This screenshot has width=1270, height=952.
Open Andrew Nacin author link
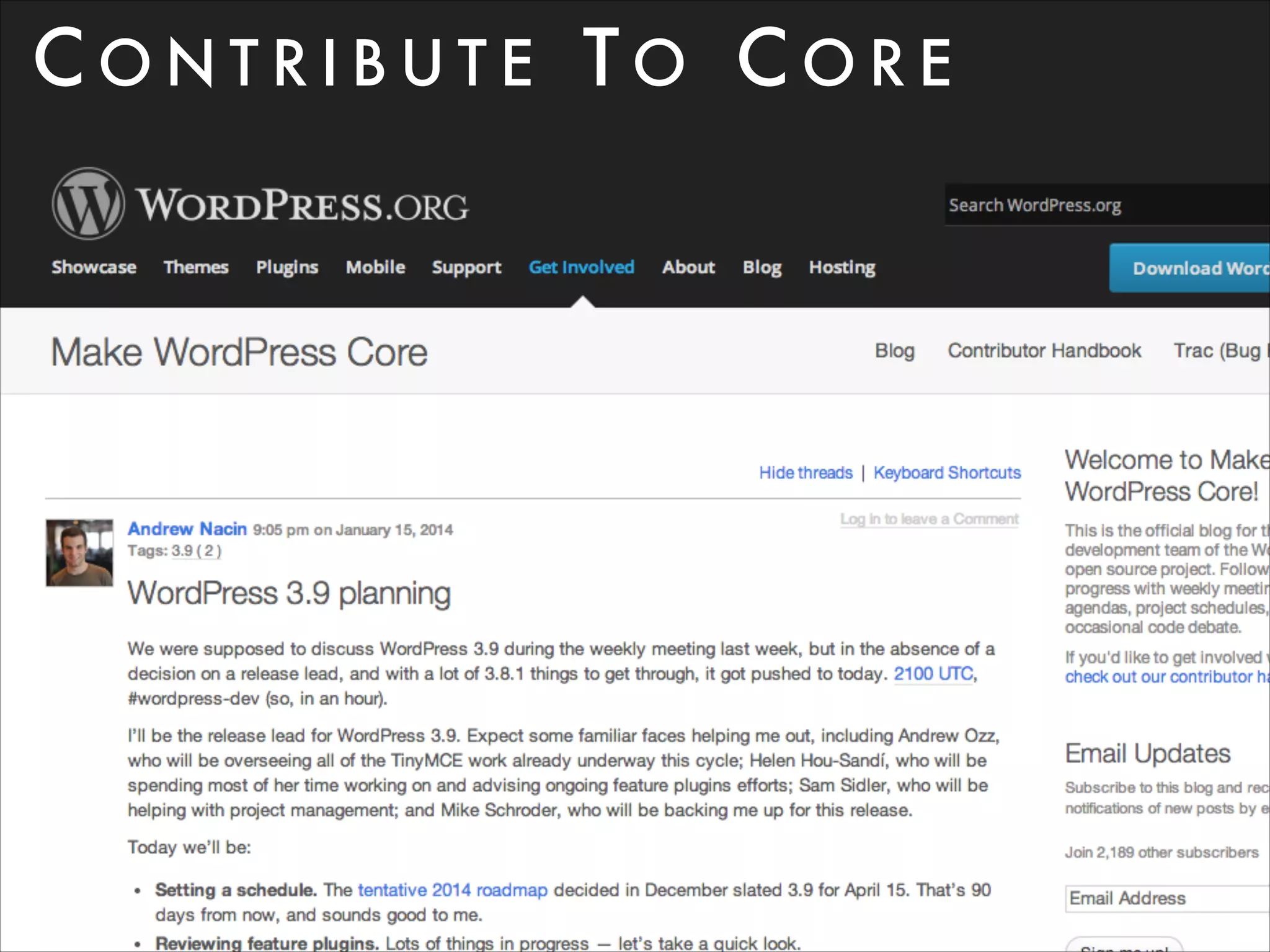pyautogui.click(x=187, y=529)
